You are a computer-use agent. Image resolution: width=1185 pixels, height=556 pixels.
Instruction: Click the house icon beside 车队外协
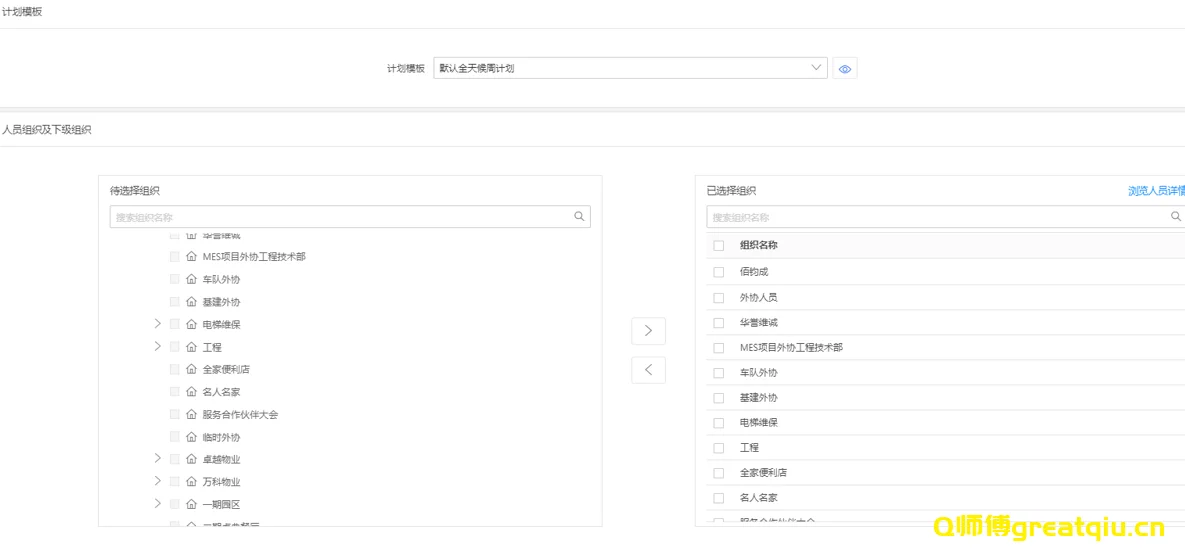point(191,280)
